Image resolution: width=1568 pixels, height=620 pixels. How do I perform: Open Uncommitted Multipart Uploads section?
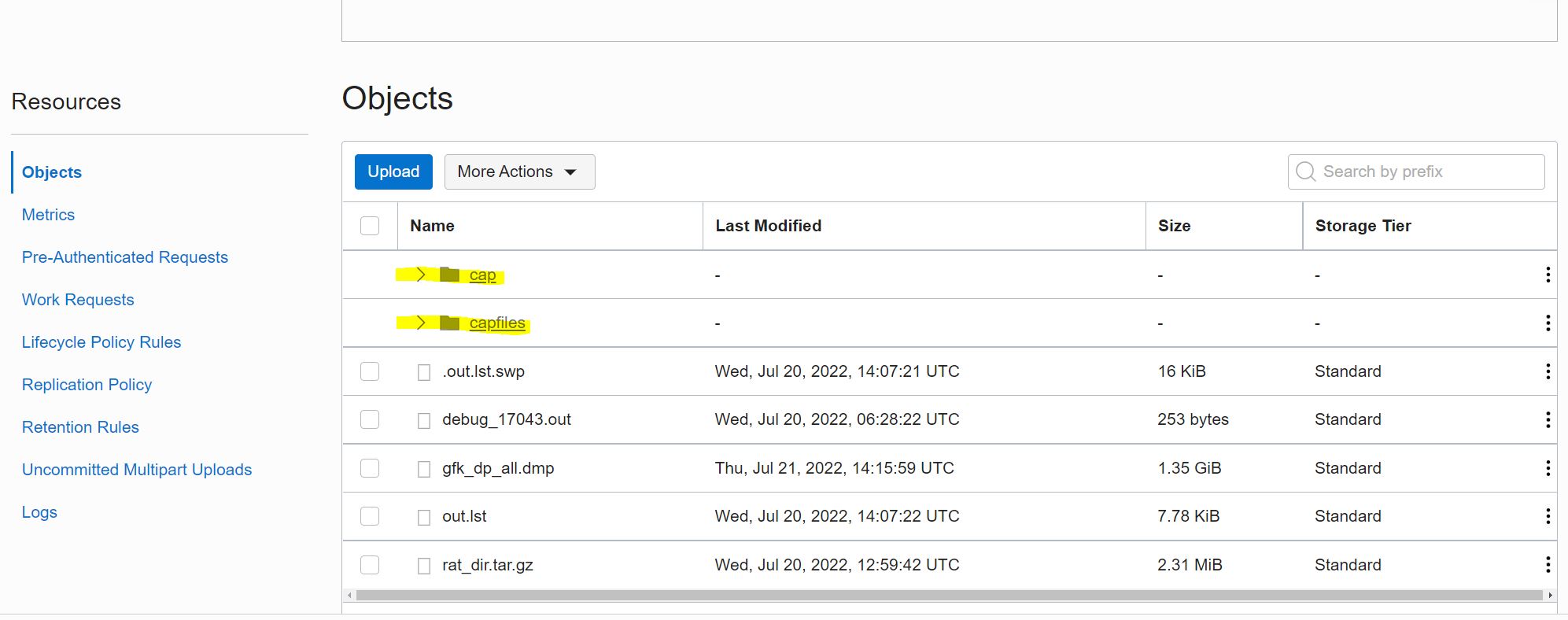[x=137, y=470]
